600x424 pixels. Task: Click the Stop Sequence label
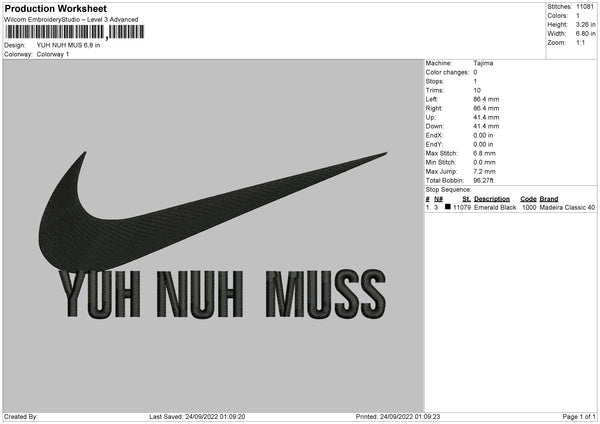coord(448,190)
